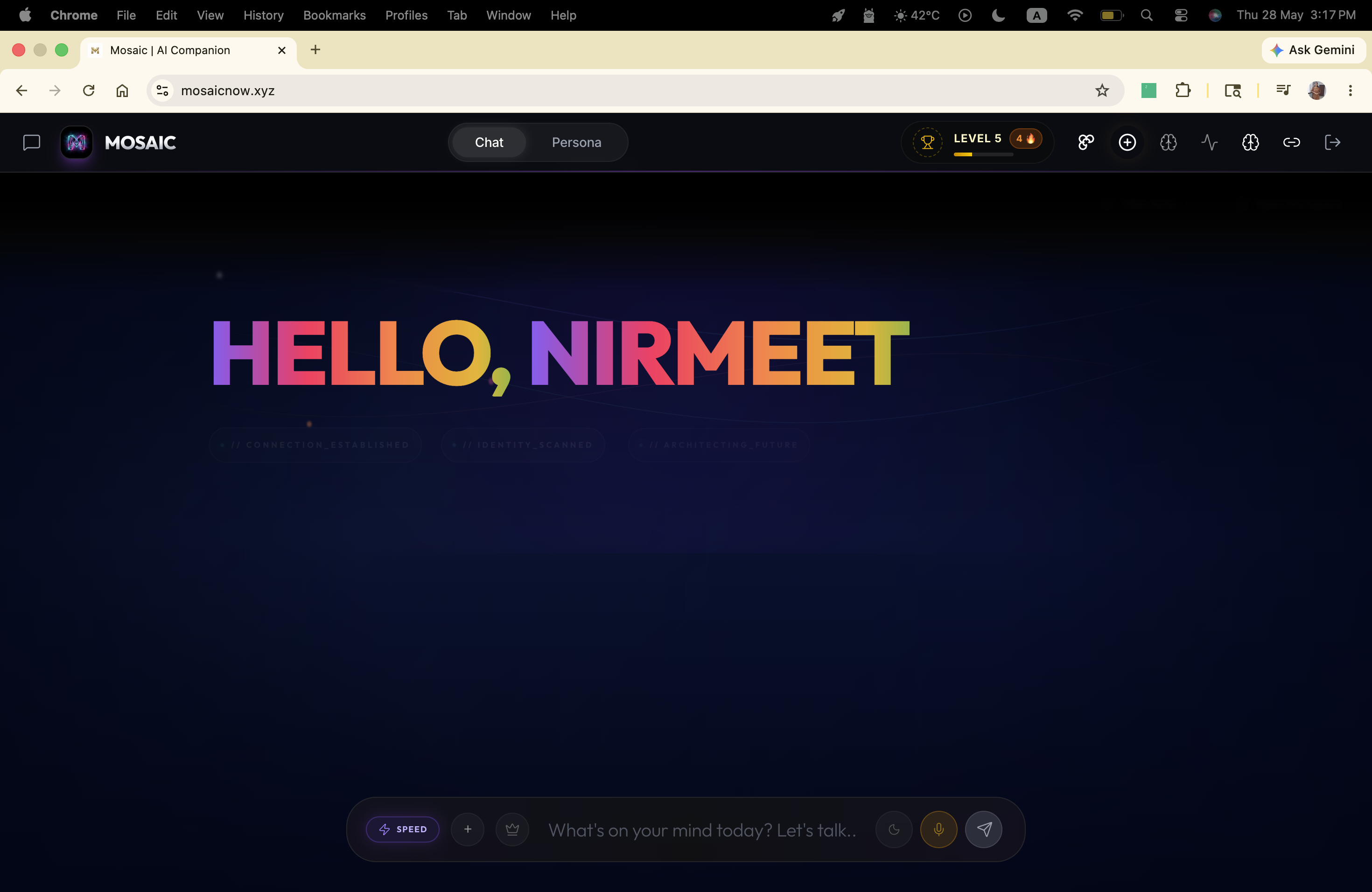
Task: Open the activity pulse icon
Action: click(x=1210, y=142)
